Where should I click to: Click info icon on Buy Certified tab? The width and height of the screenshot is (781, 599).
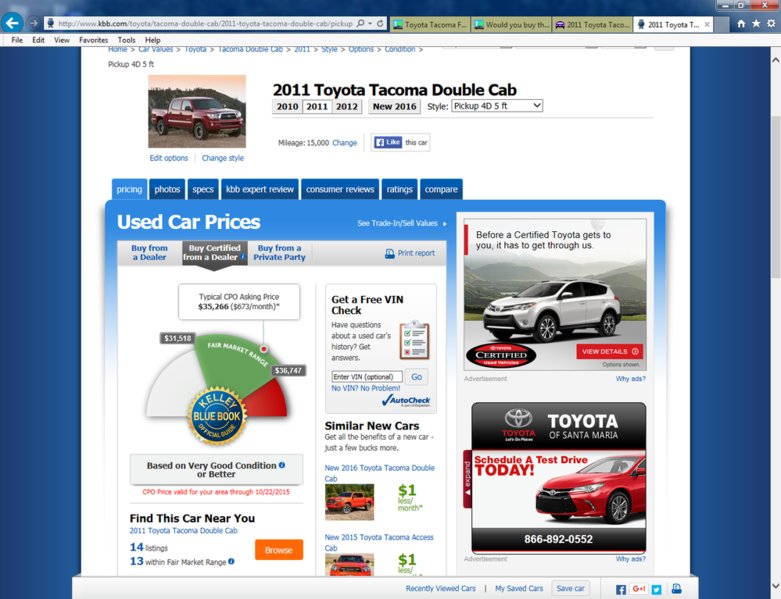click(243, 257)
